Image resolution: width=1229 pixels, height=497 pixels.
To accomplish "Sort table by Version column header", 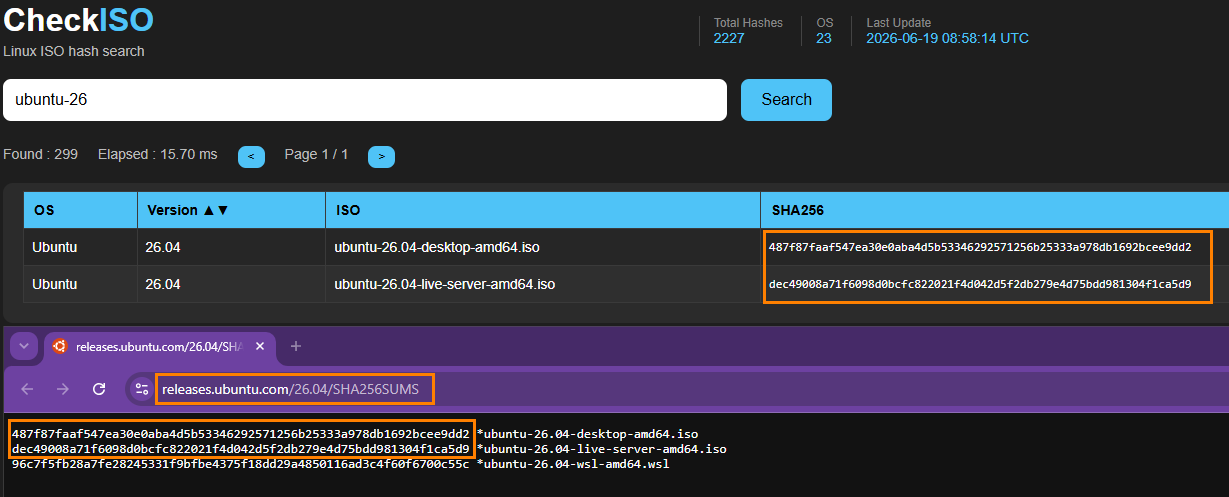I will tap(231, 211).
